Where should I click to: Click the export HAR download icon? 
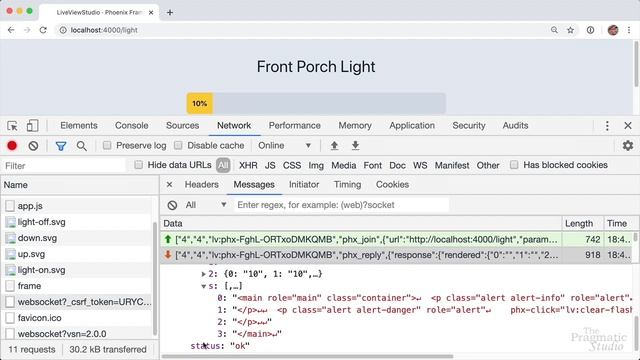tap(356, 145)
